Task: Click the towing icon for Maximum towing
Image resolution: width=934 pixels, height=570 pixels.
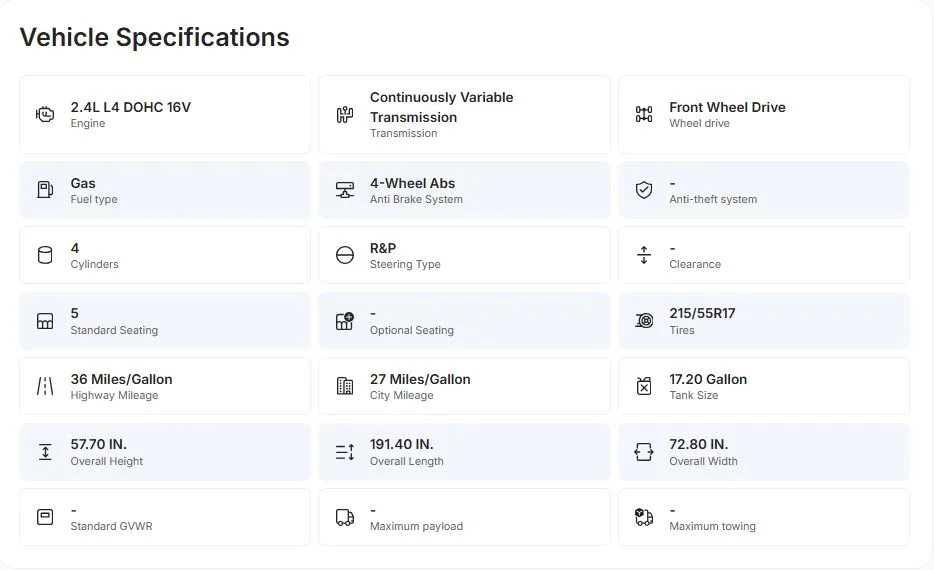Action: [x=644, y=517]
